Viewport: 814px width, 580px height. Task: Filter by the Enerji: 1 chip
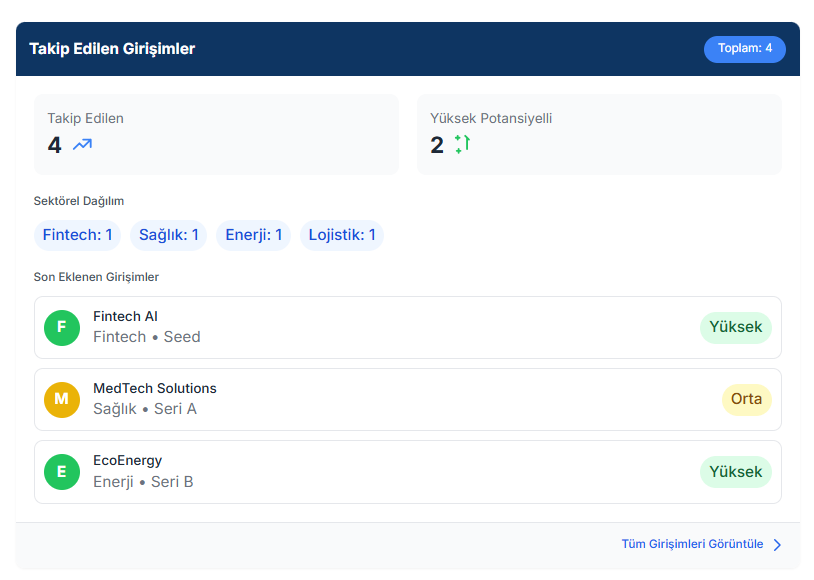[x=253, y=236]
